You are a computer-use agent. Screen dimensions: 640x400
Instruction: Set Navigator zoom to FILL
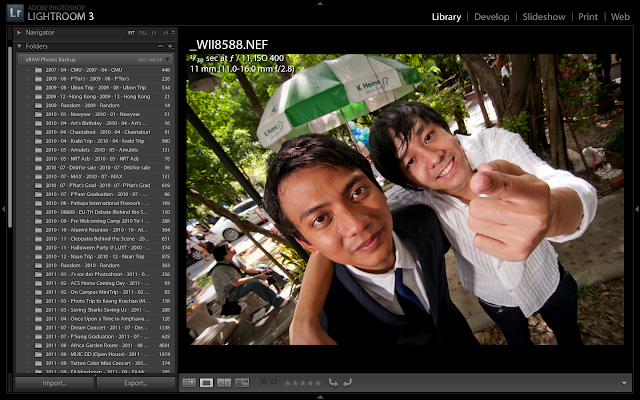click(x=142, y=33)
